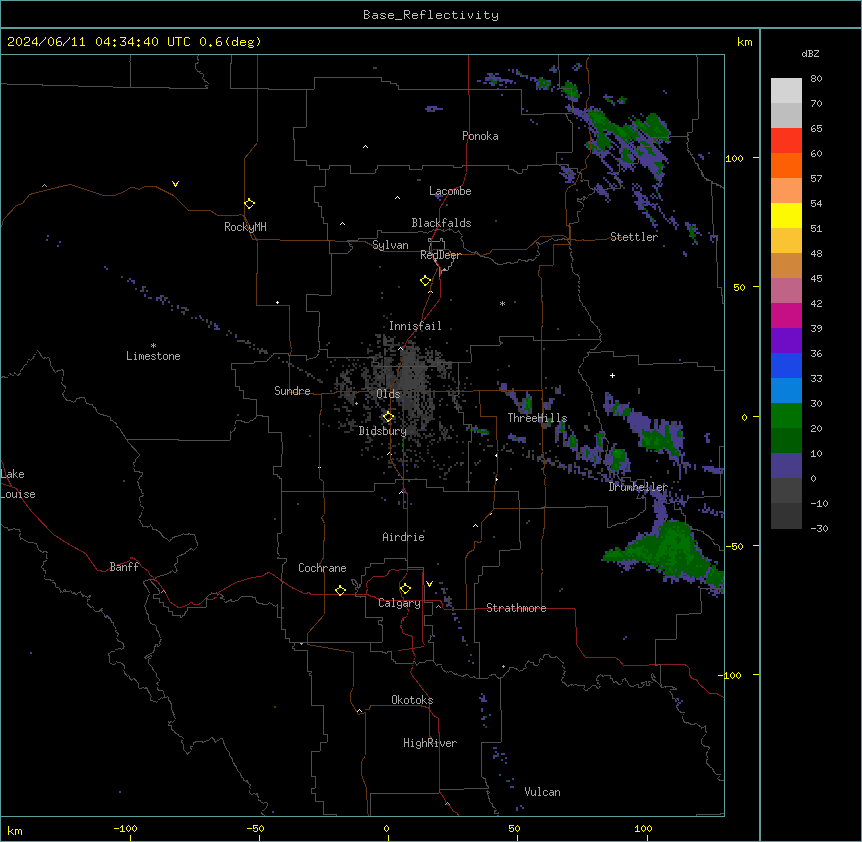This screenshot has width=862, height=842.
Task: Click the ThreeHills town label
Action: (x=537, y=418)
